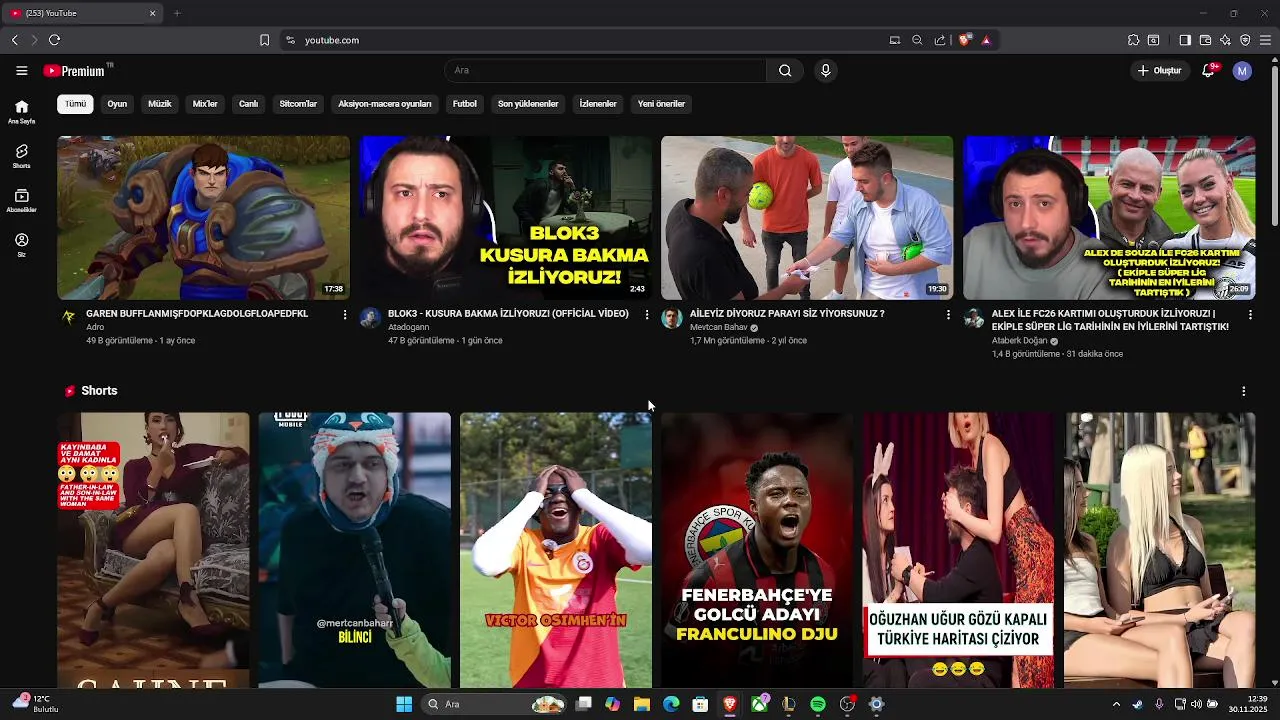Open more options for GAREN video
The image size is (1280, 720).
pyautogui.click(x=345, y=315)
